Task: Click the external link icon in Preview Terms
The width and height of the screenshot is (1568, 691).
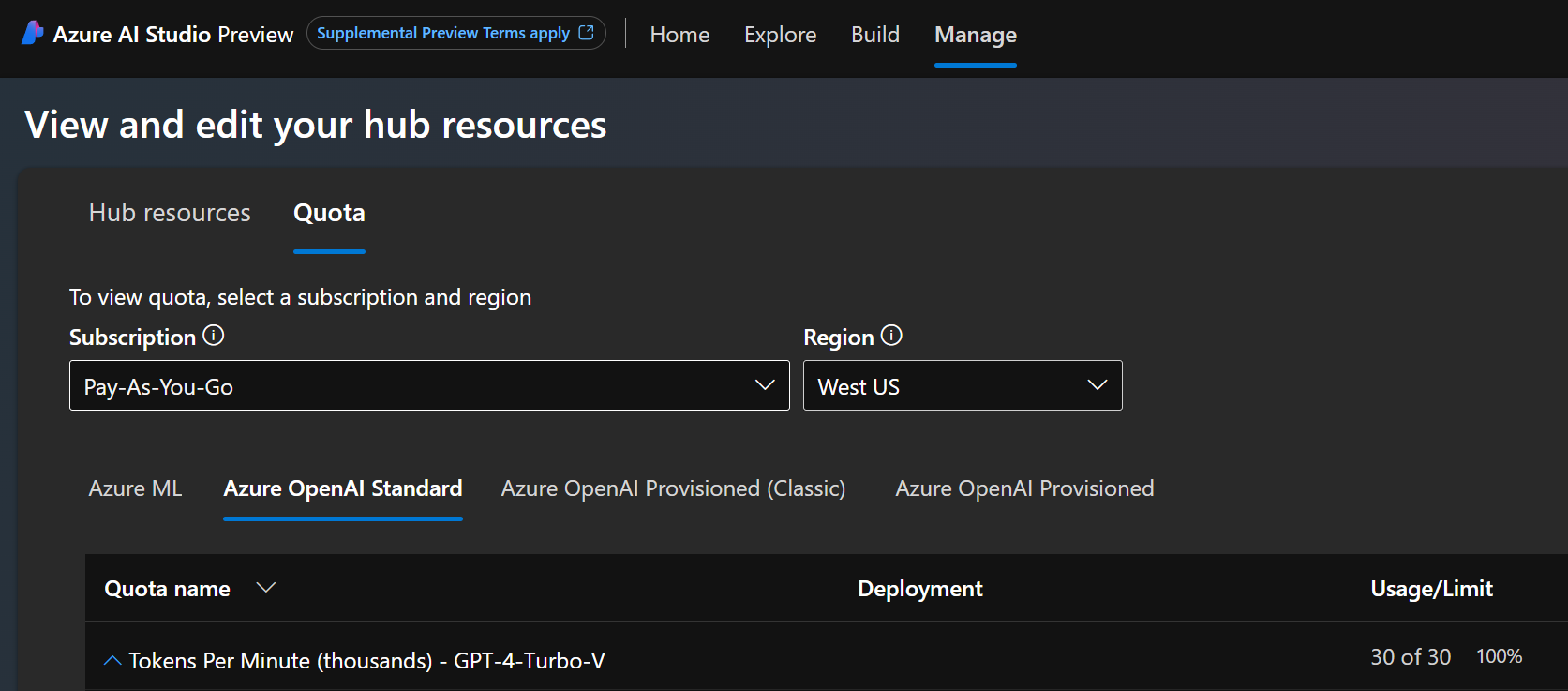Action: (x=587, y=33)
